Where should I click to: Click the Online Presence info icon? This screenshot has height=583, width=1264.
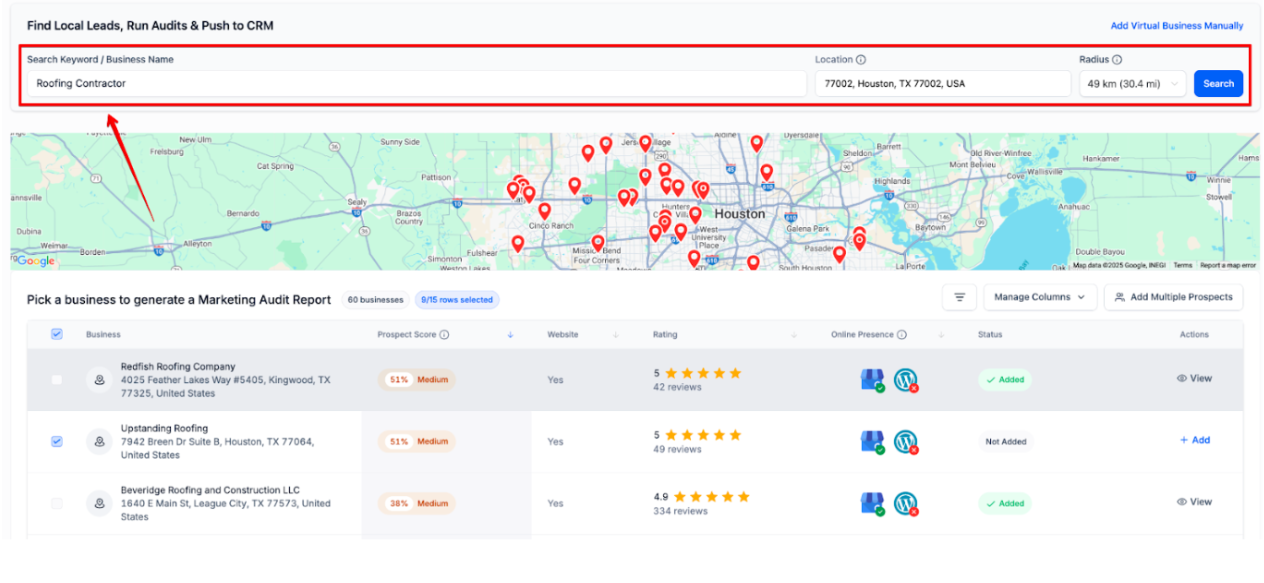901,335
